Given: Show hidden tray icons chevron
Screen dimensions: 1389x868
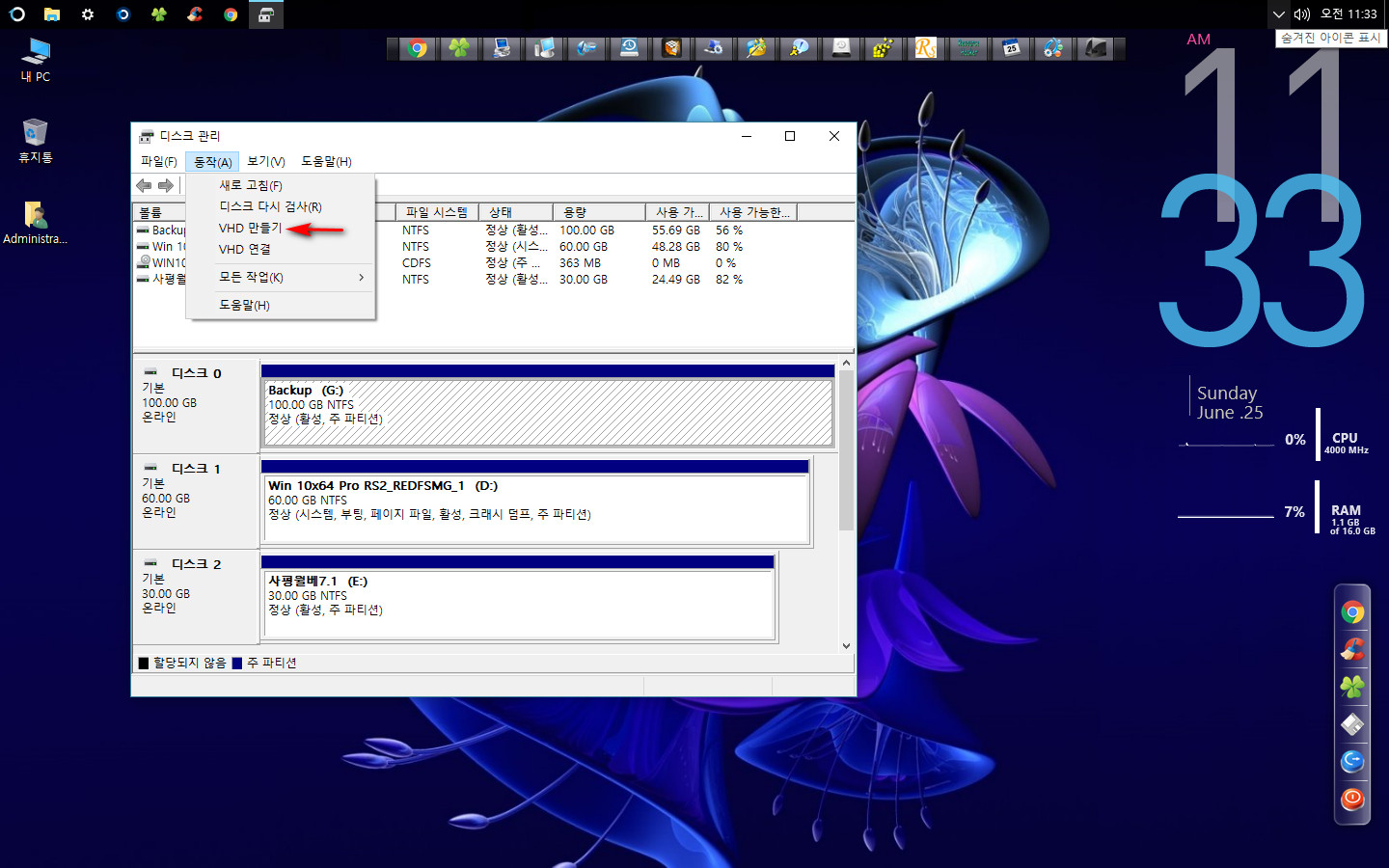Looking at the screenshot, I should [1279, 14].
